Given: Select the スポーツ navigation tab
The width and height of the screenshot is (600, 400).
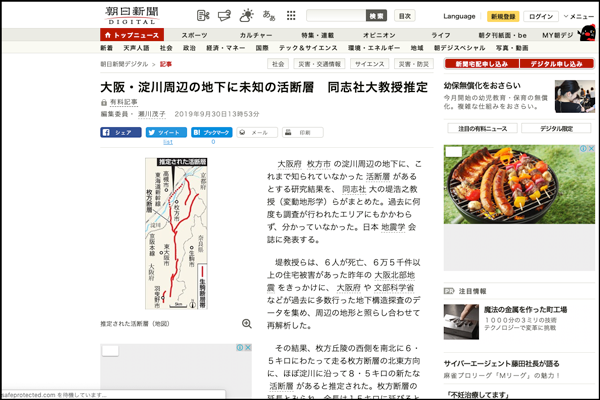Looking at the screenshot, I should pos(194,35).
